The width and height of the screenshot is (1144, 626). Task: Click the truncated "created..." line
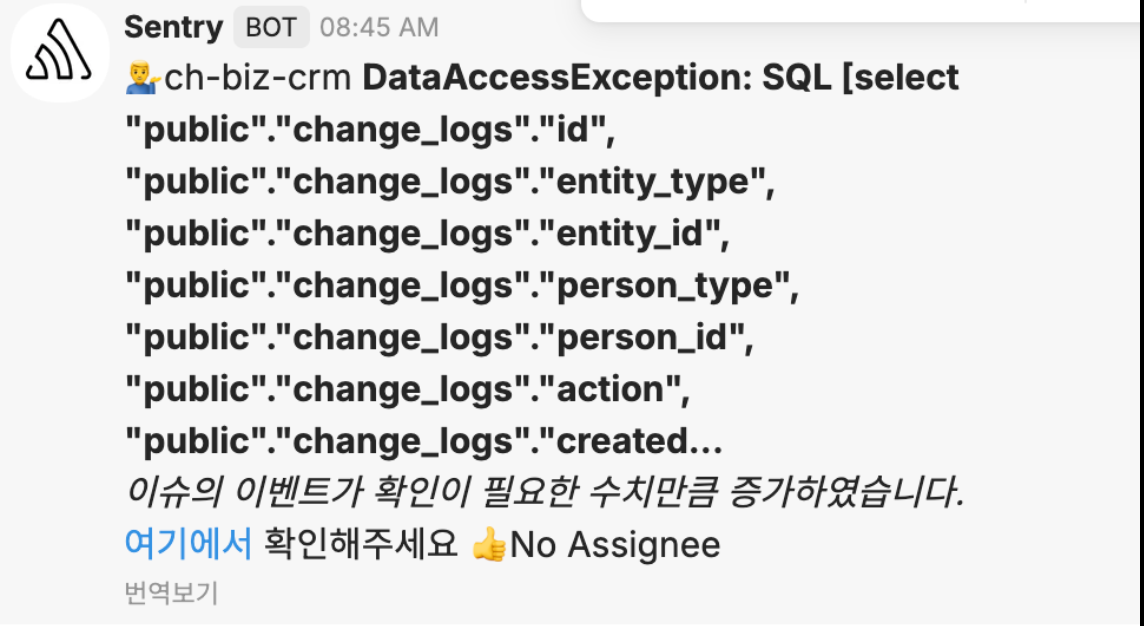click(x=423, y=442)
